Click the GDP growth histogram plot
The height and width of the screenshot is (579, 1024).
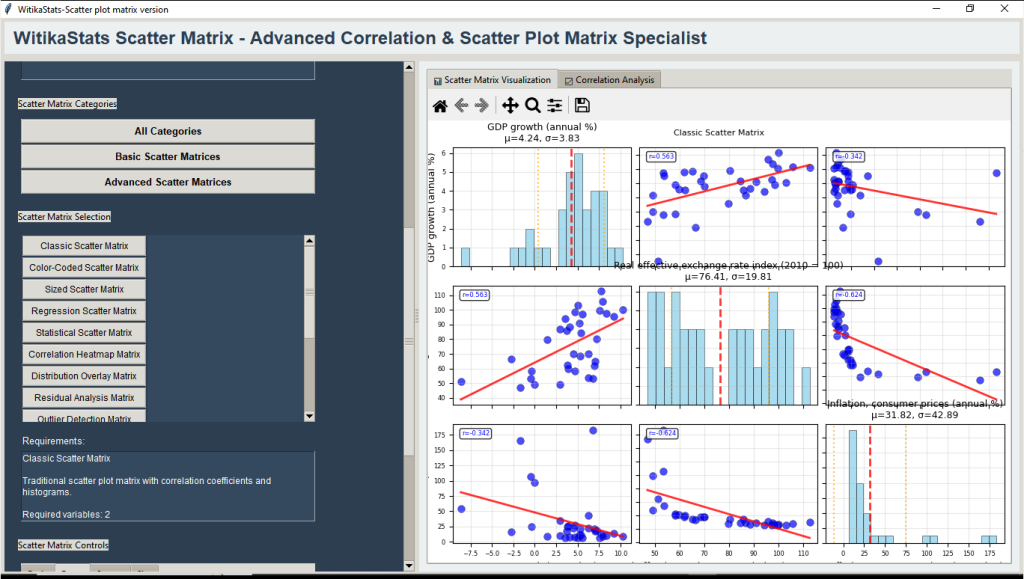coord(542,208)
